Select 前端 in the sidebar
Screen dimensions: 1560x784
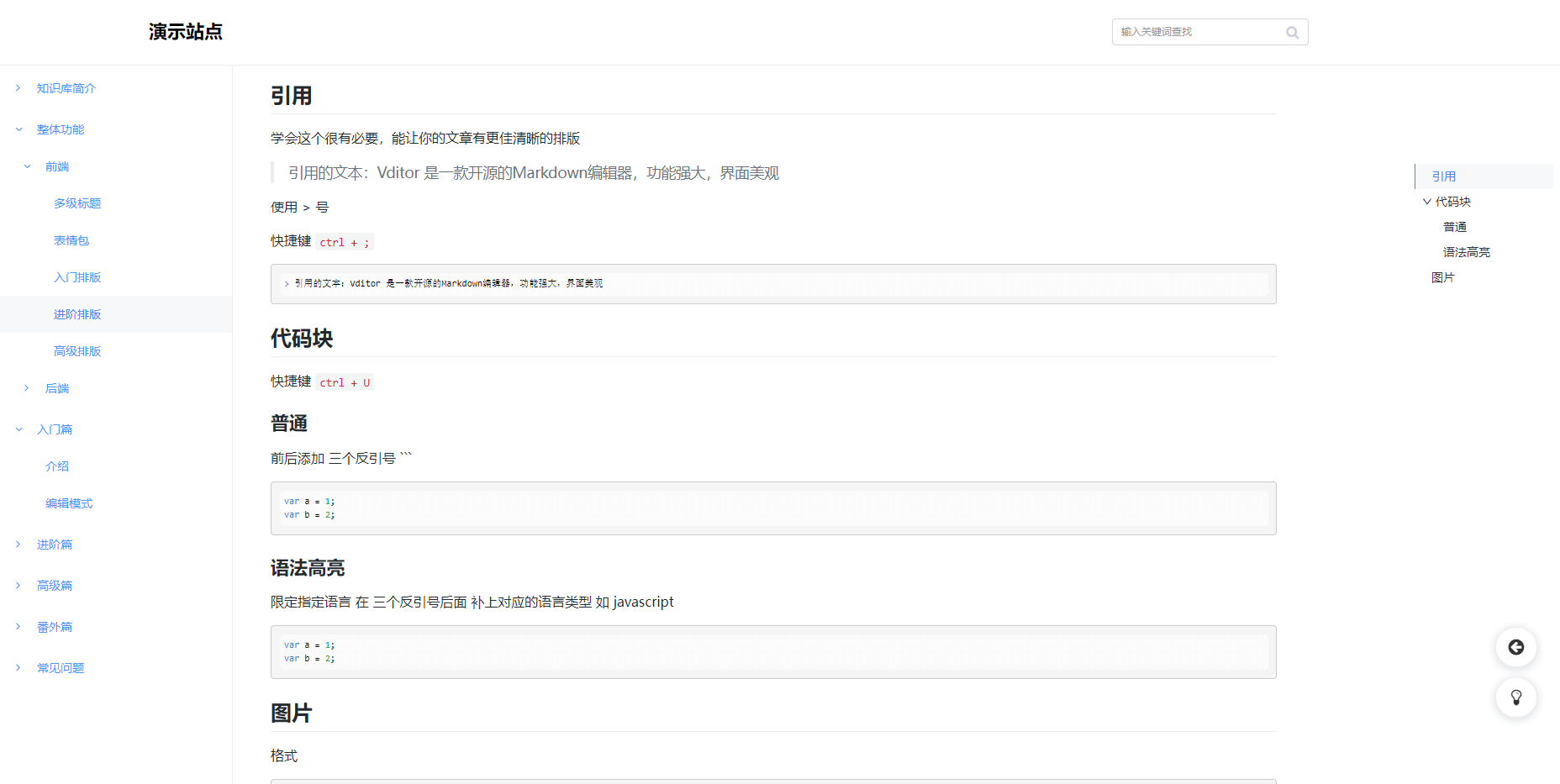click(57, 166)
